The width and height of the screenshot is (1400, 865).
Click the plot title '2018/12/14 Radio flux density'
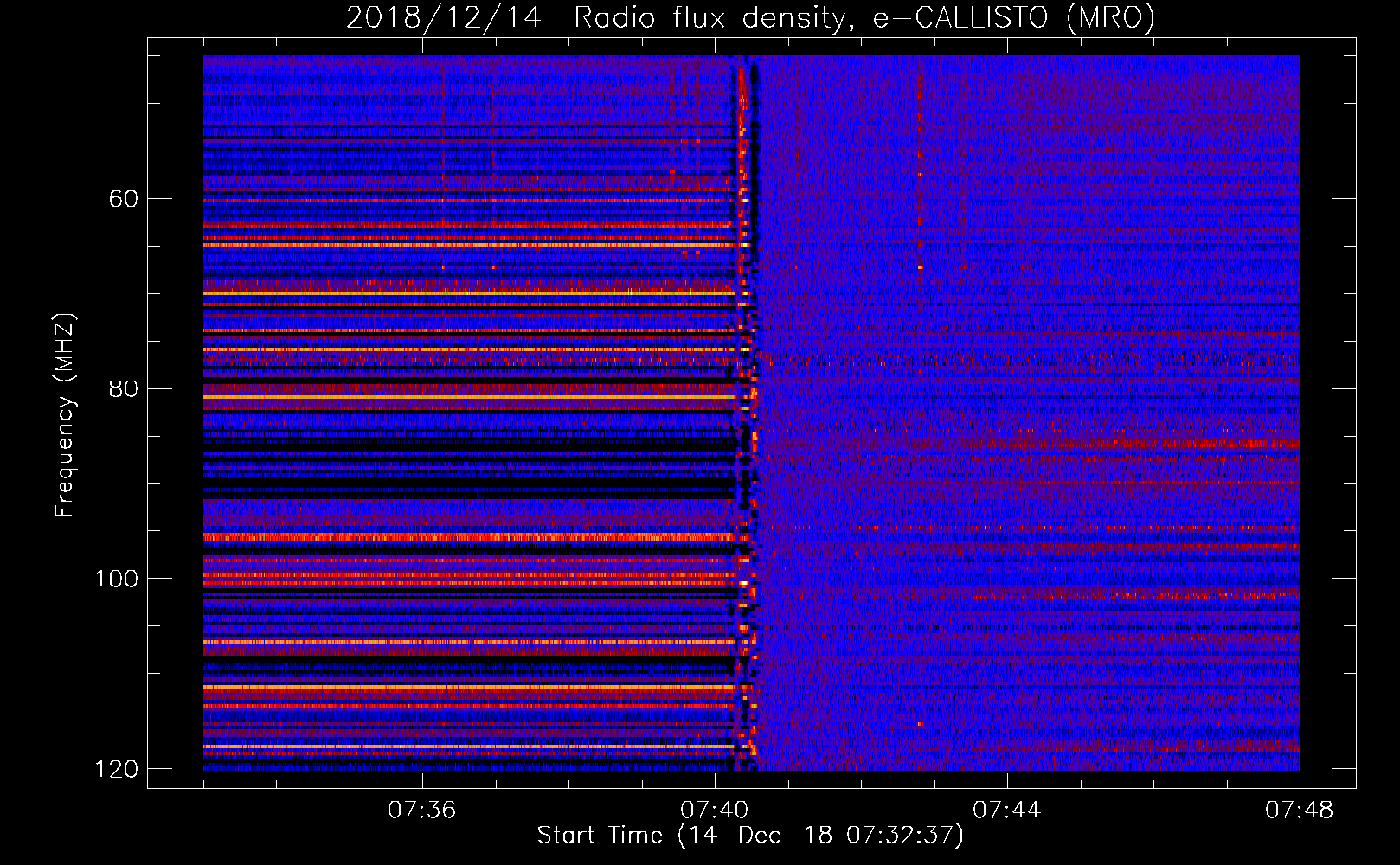[x=750, y=17]
